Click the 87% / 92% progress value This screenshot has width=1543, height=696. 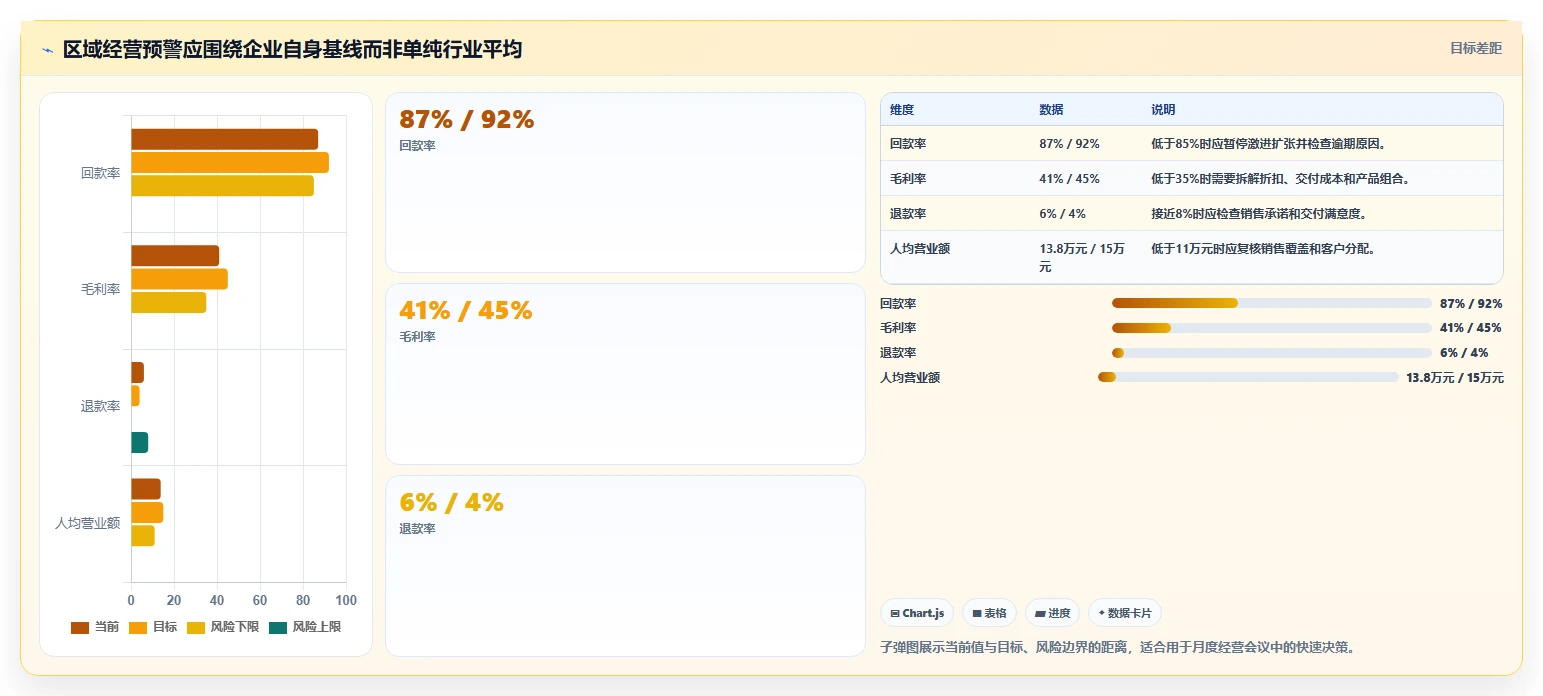[1471, 303]
